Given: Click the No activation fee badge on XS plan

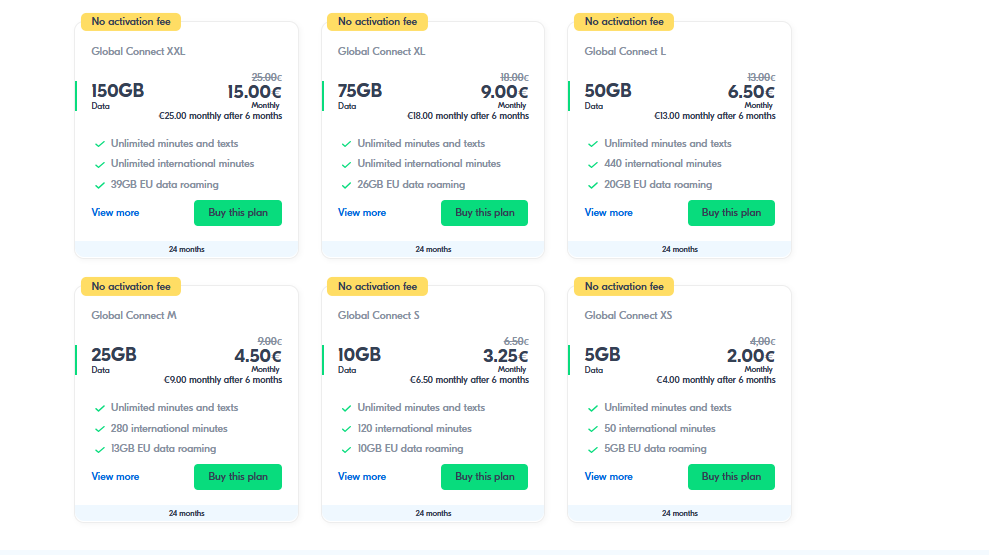Looking at the screenshot, I should coord(624,286).
